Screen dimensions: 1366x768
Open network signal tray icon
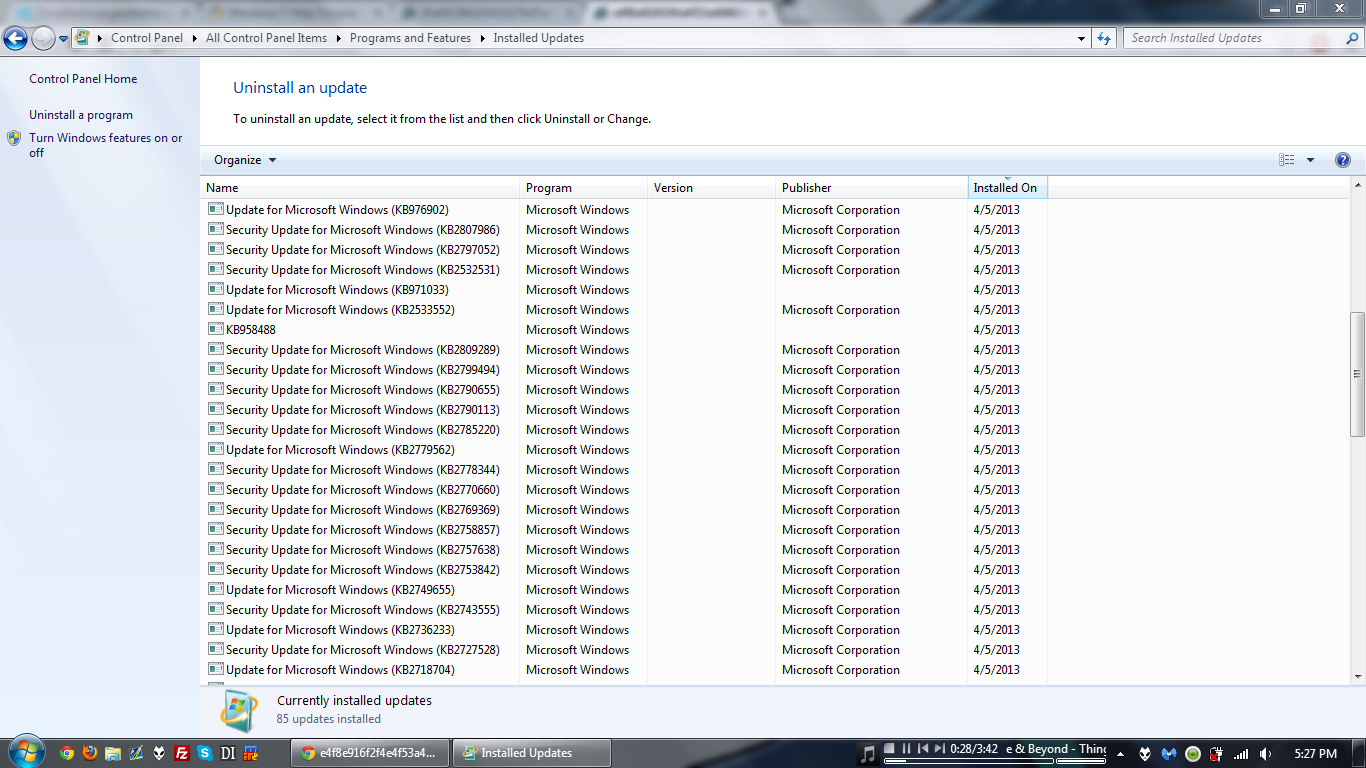1241,754
